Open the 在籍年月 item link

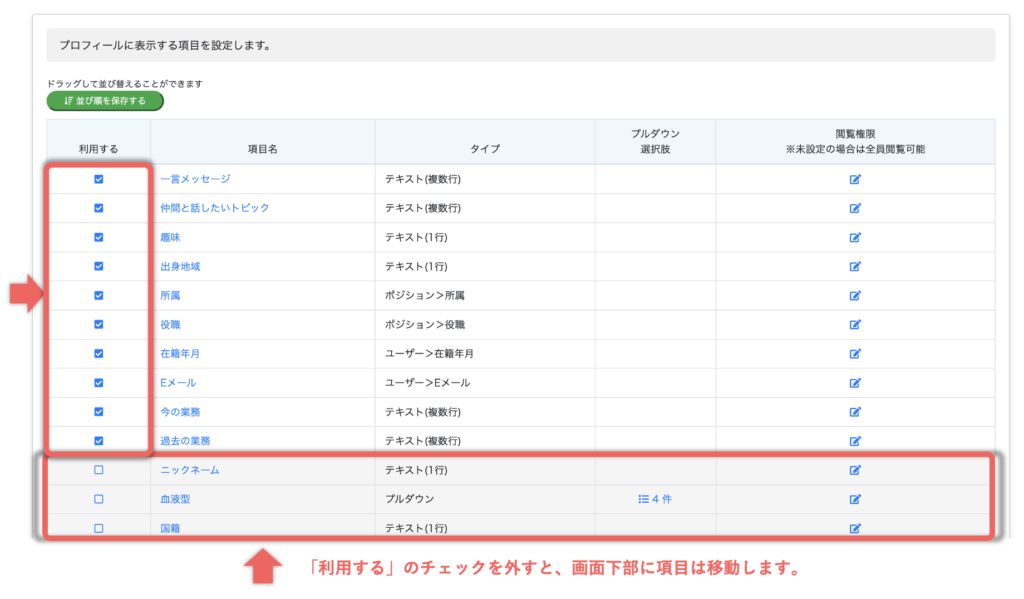point(181,354)
